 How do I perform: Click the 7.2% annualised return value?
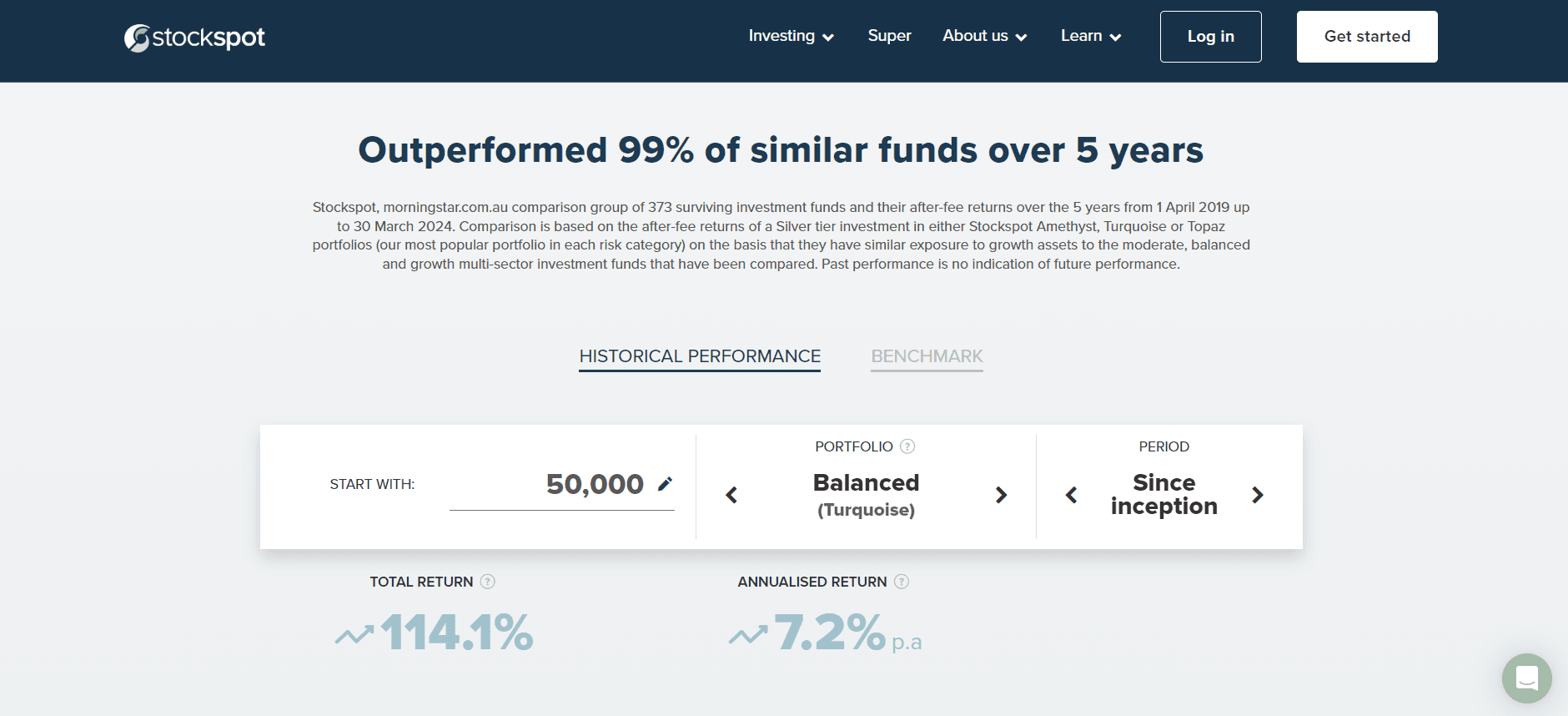point(830,633)
